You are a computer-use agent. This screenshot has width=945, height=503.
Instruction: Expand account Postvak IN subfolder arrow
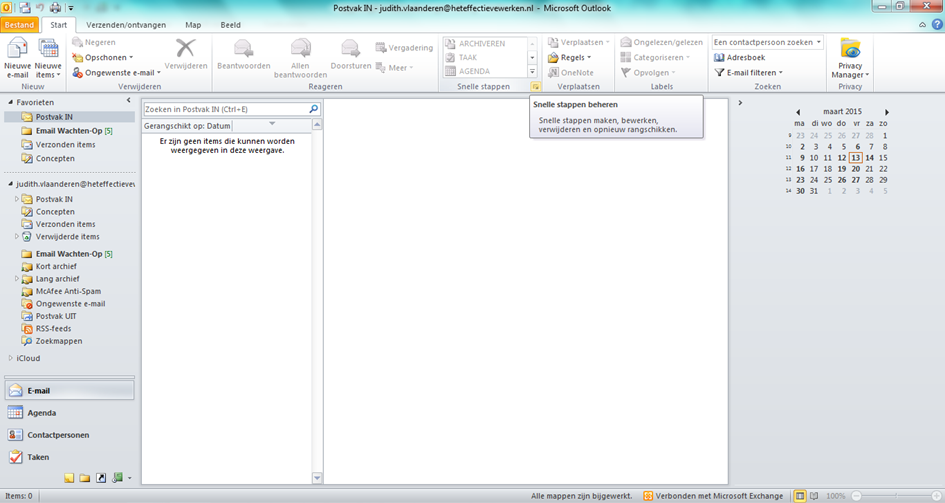coord(17,199)
